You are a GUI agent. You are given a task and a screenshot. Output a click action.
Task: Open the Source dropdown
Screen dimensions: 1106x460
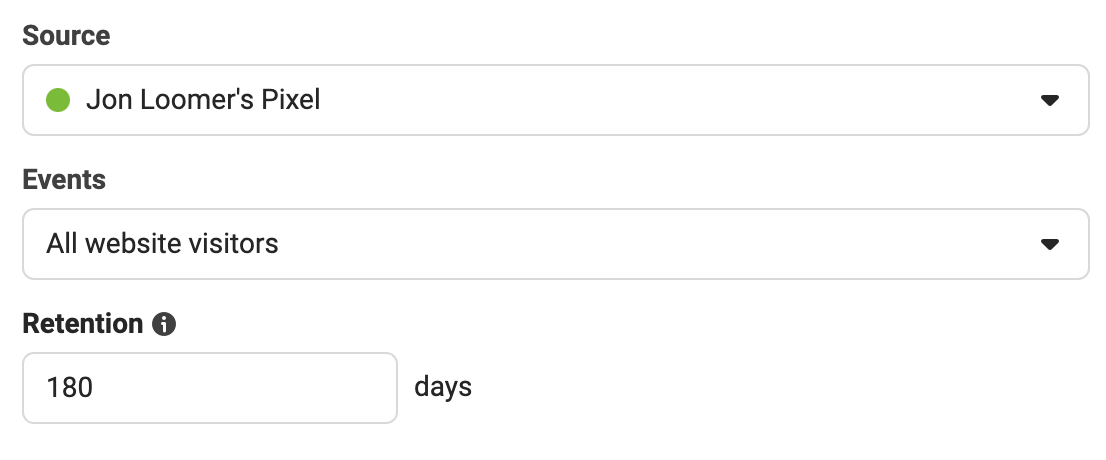click(556, 100)
